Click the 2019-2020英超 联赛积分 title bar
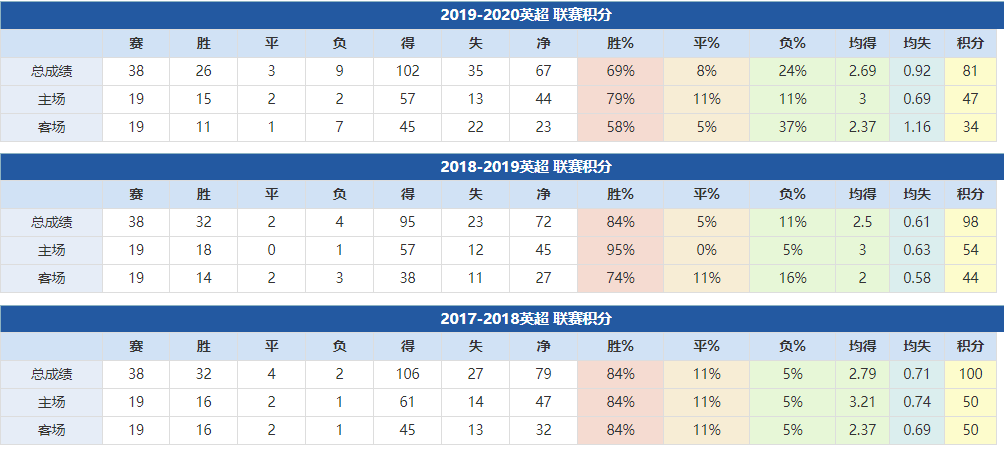The image size is (1004, 453). 526,15
